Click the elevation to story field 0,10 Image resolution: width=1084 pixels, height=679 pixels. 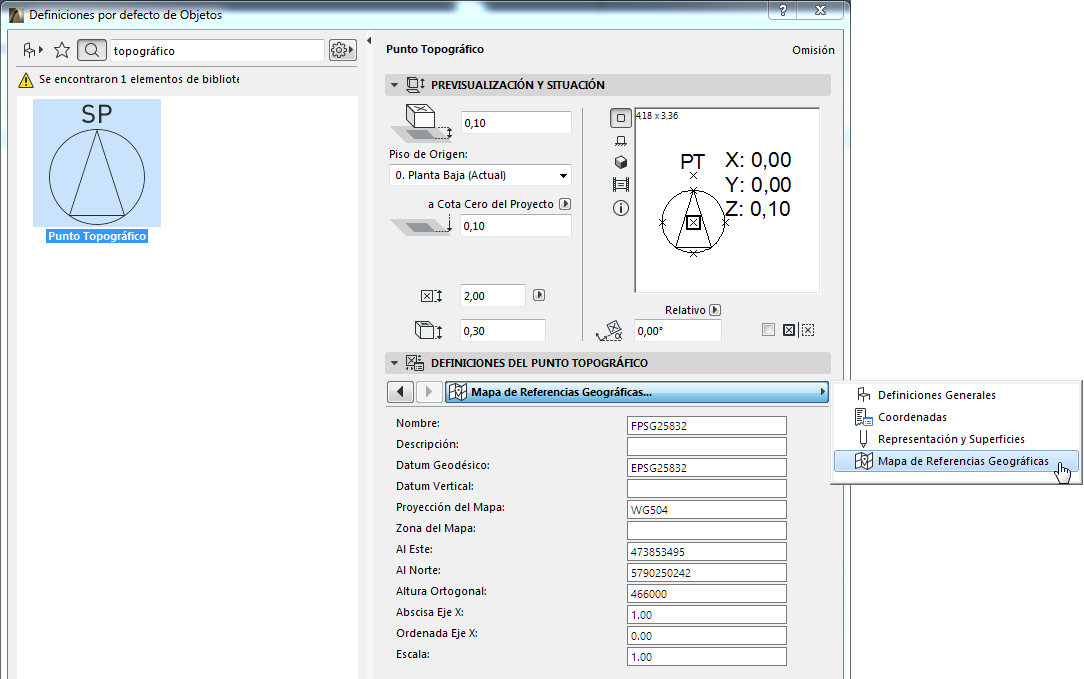pos(516,122)
